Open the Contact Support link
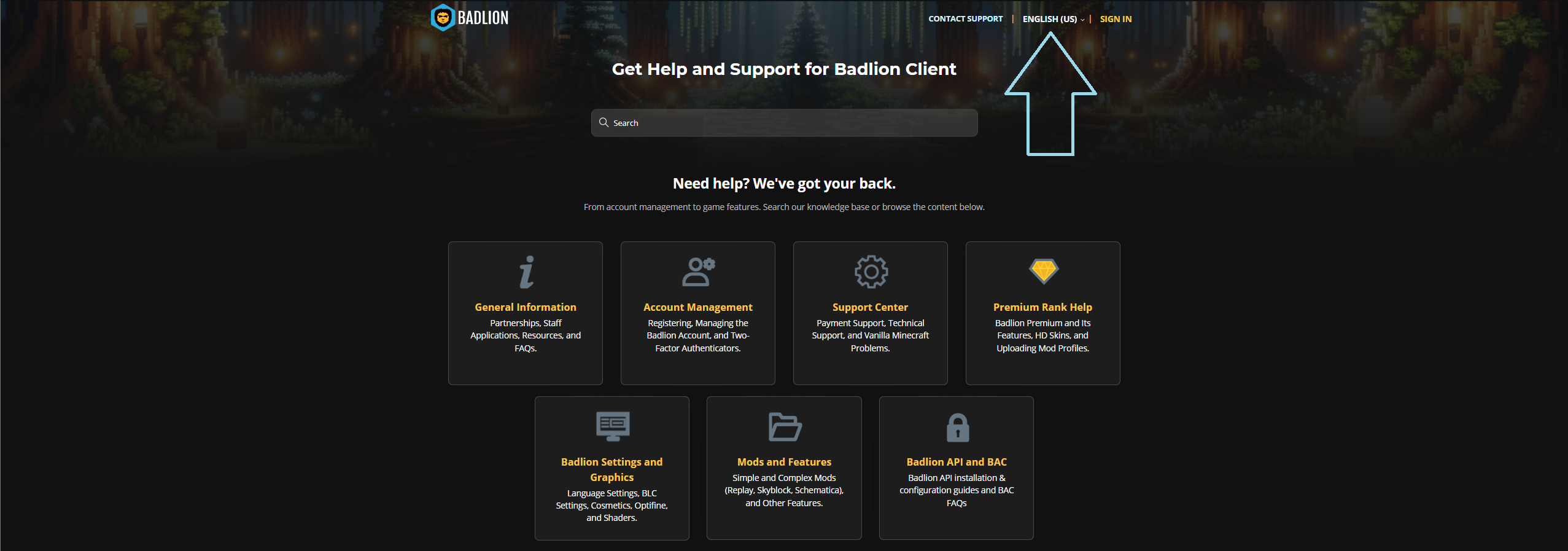This screenshot has height=551, width=1568. [965, 19]
